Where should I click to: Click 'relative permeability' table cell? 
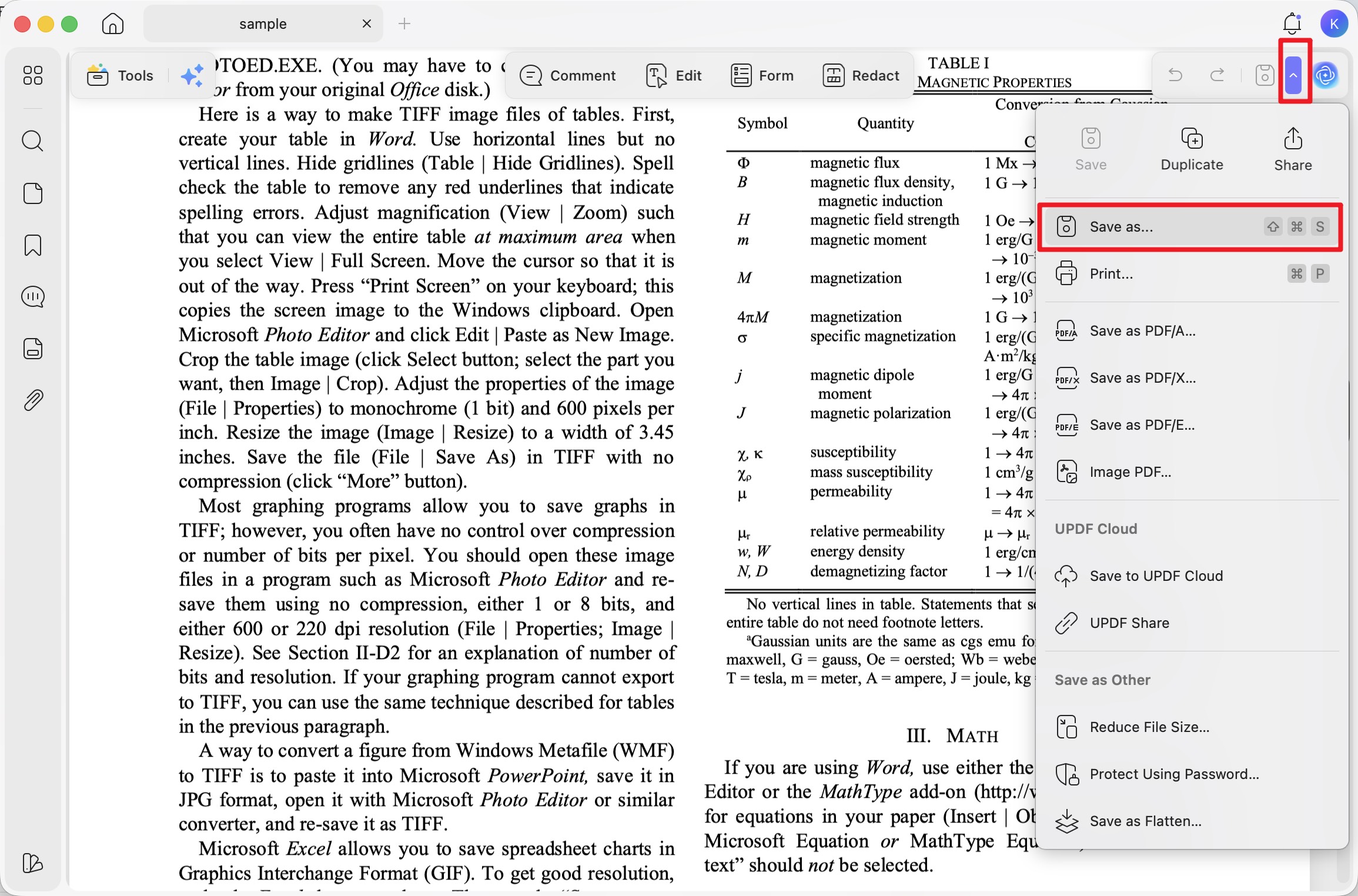(x=877, y=531)
